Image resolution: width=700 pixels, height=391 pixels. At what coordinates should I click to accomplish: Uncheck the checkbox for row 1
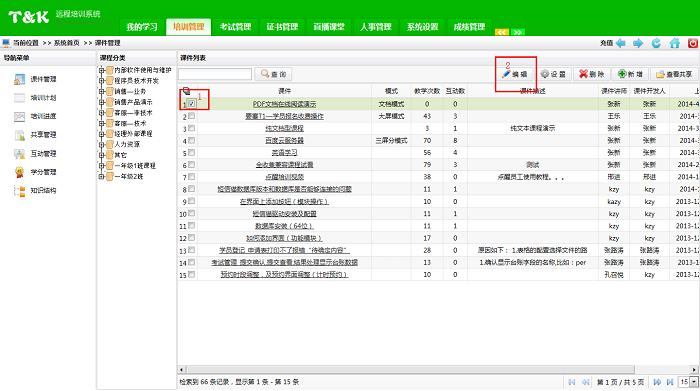192,104
